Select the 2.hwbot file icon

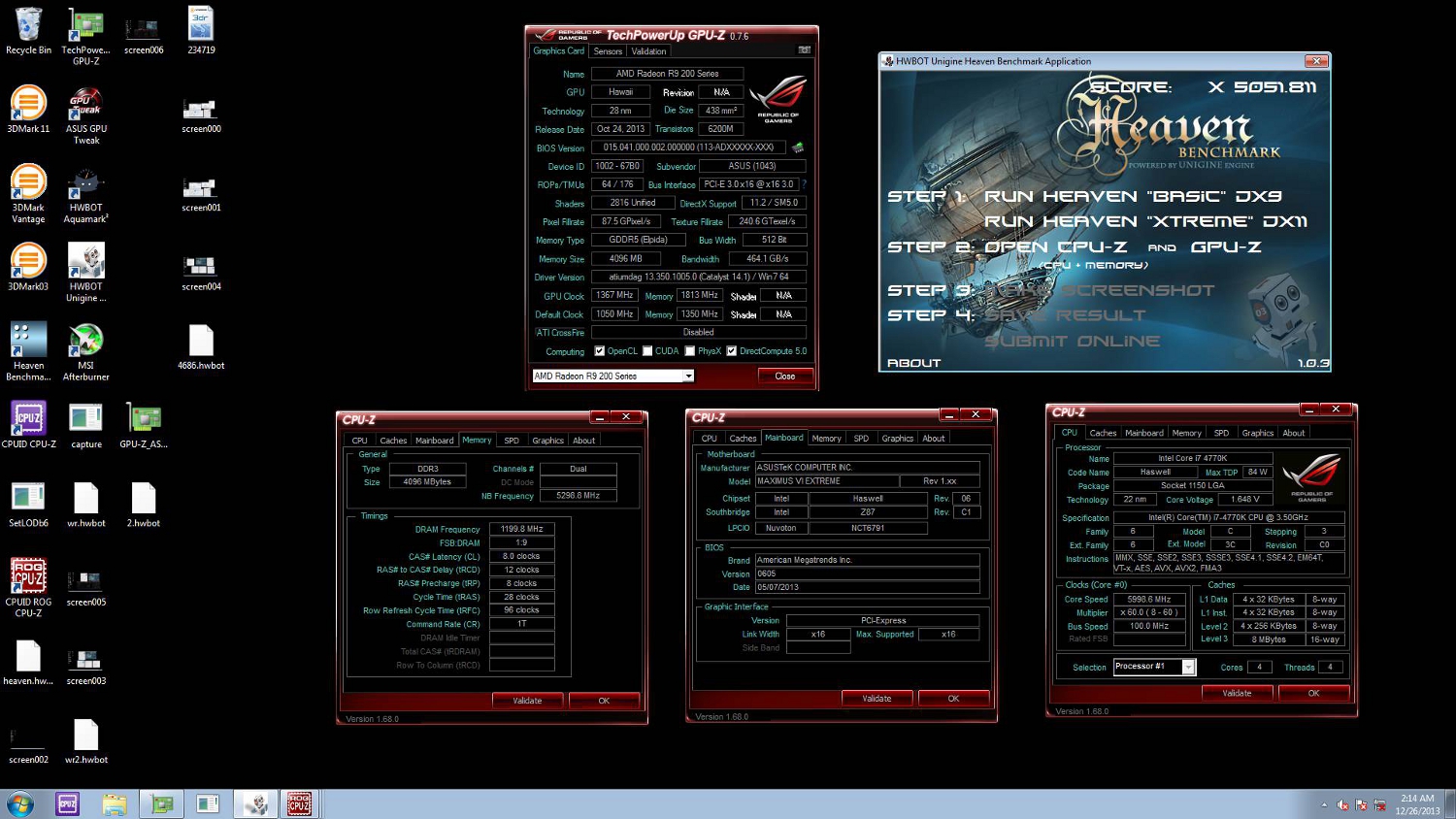144,504
